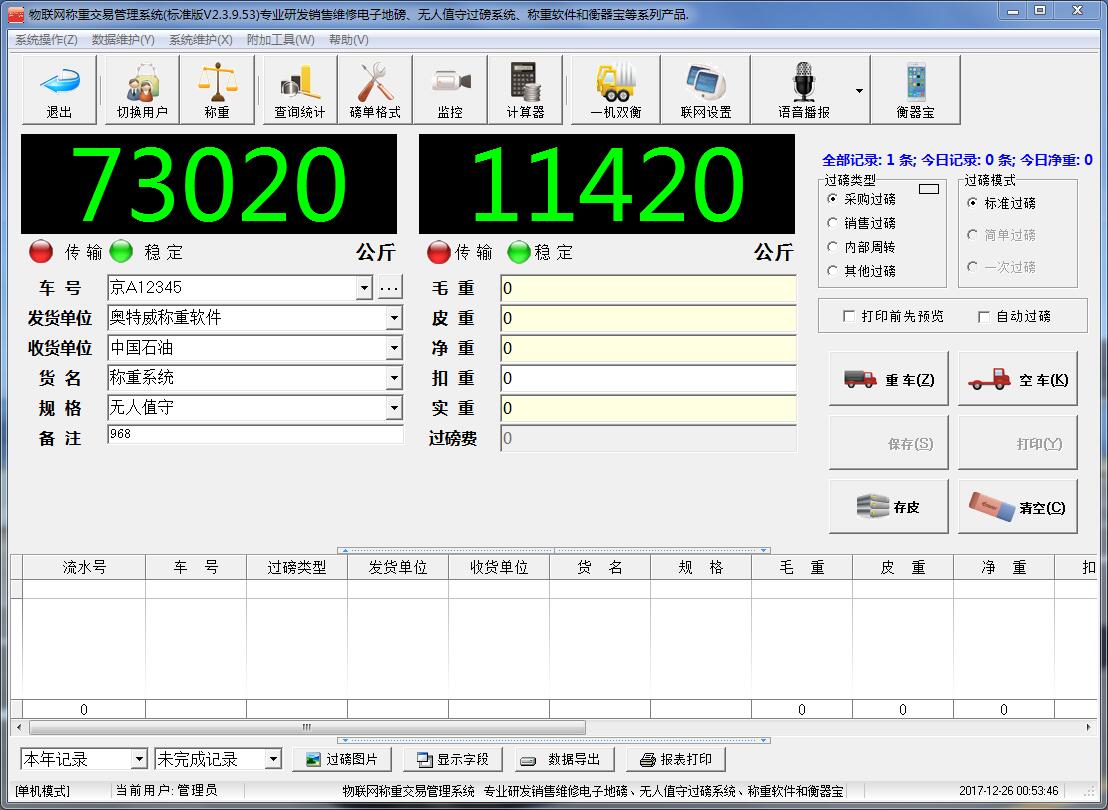Open the 计算器 calculator
The height and width of the screenshot is (810, 1108).
(525, 89)
